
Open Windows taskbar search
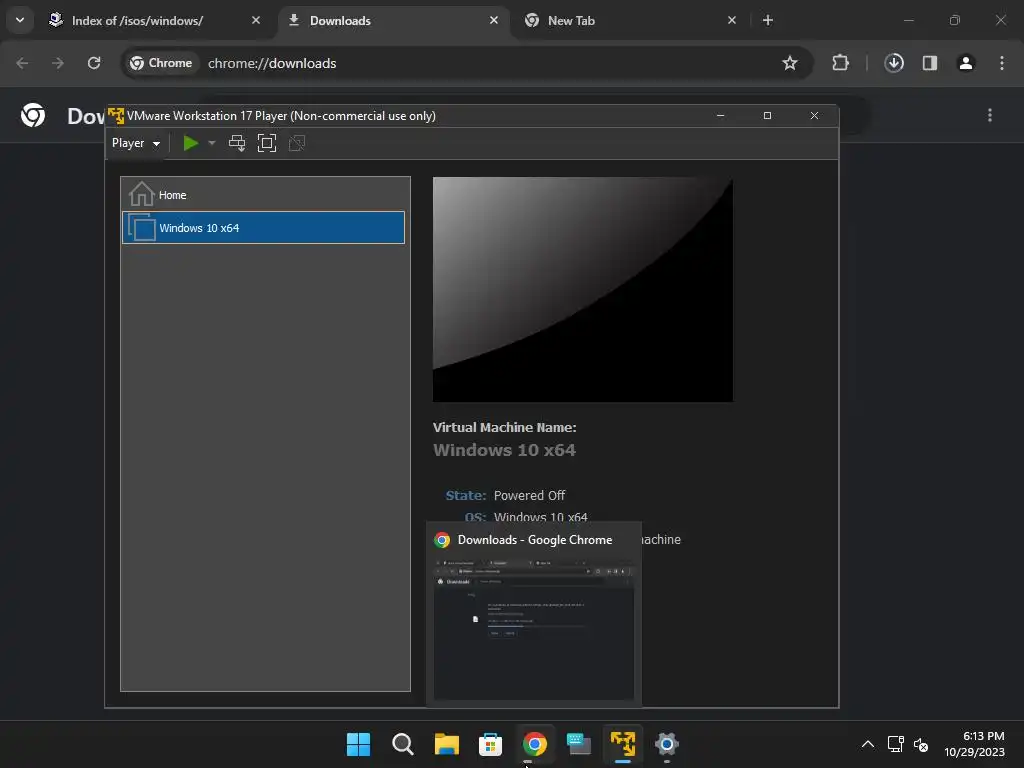pos(402,744)
